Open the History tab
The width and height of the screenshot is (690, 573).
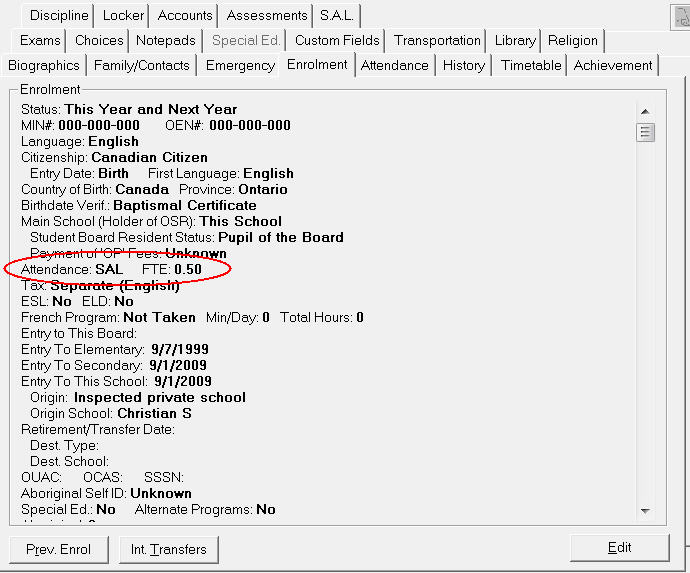pyautogui.click(x=464, y=65)
